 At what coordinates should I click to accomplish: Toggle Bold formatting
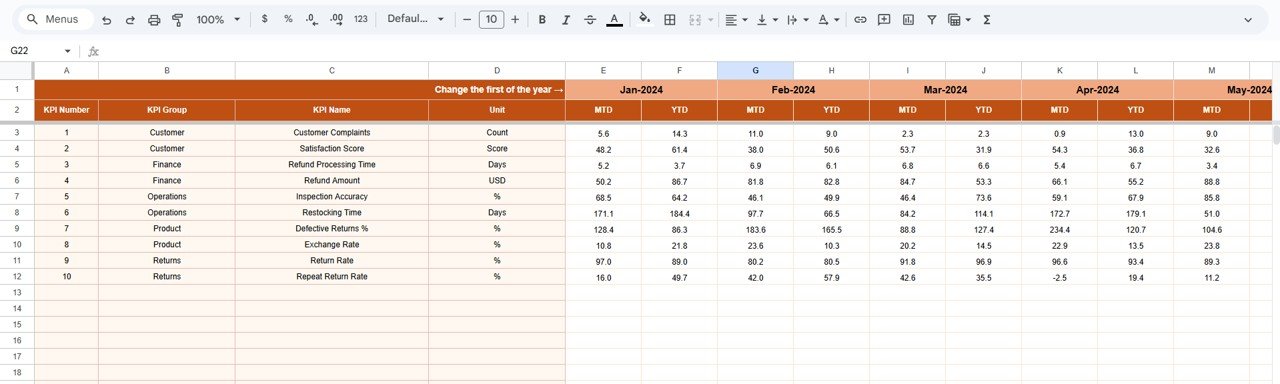click(542, 19)
